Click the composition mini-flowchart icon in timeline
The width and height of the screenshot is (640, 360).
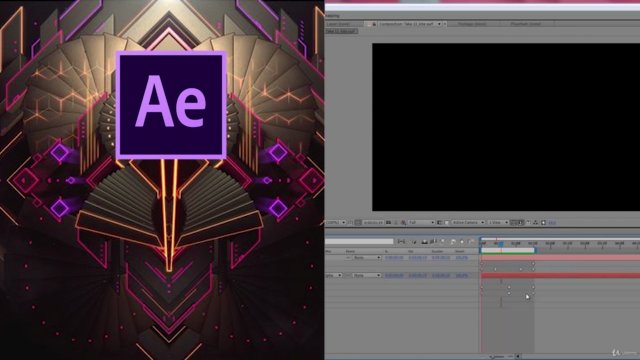click(x=401, y=242)
